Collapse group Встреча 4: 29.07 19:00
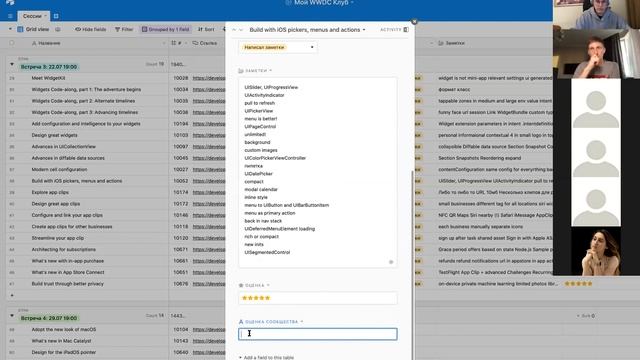The image size is (640, 360). [12, 316]
